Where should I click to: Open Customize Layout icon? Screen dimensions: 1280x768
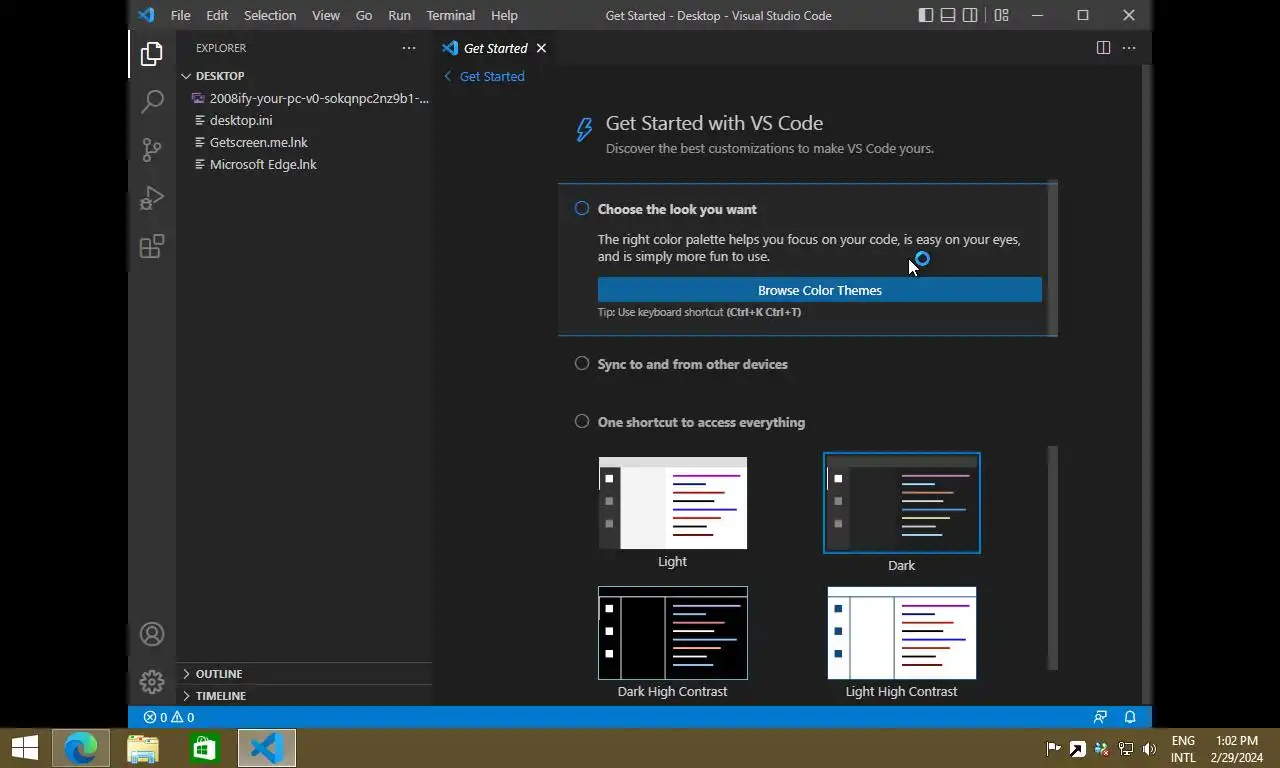[x=1001, y=15]
